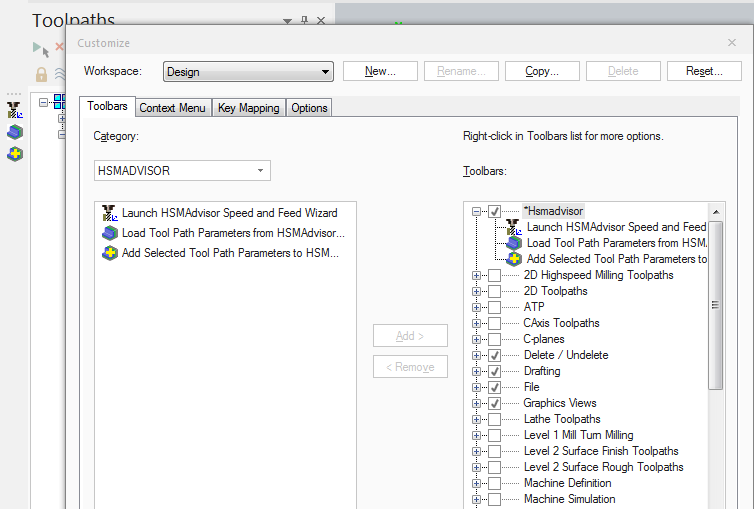Open Toolpaths panel dropdown arrow
The image size is (754, 509).
[x=288, y=21]
